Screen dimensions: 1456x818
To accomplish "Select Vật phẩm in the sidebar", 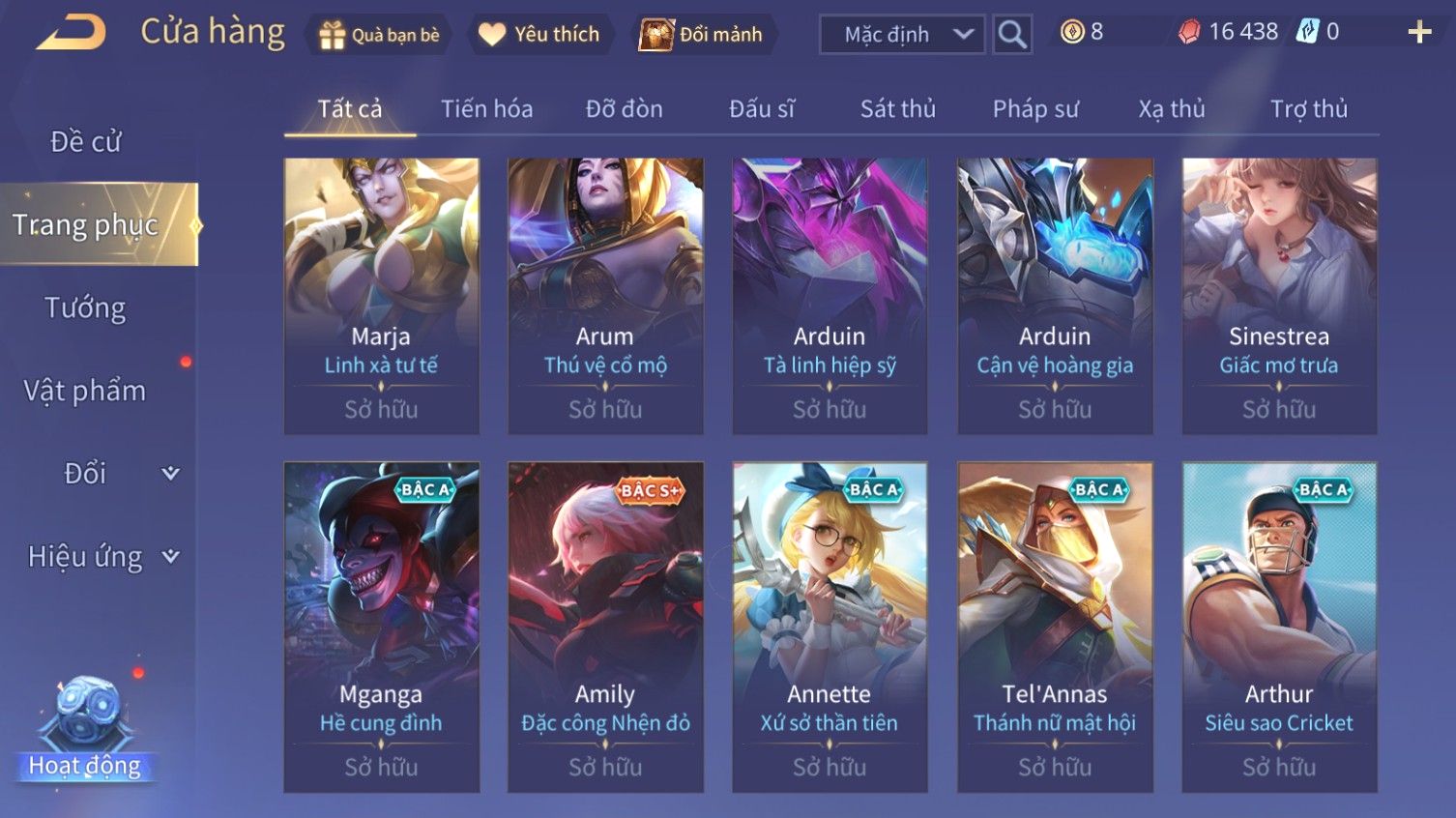I will (85, 391).
